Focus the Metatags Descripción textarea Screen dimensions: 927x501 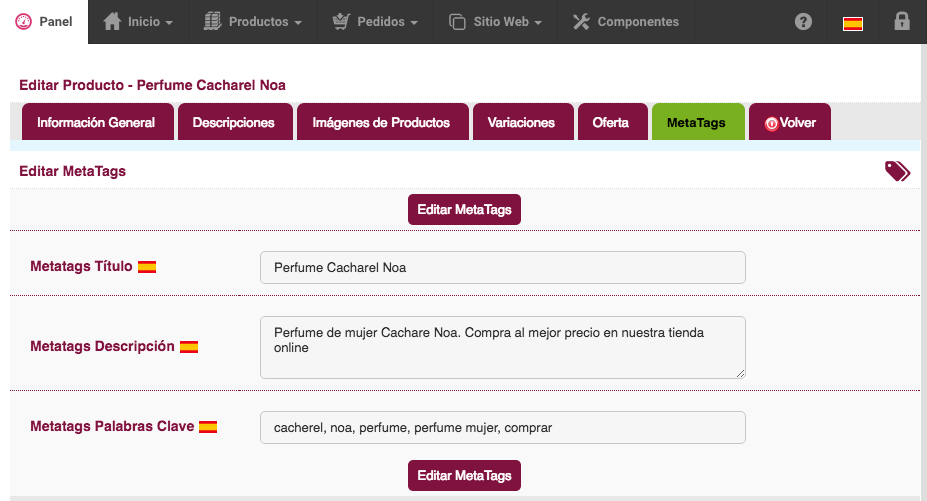(x=503, y=347)
